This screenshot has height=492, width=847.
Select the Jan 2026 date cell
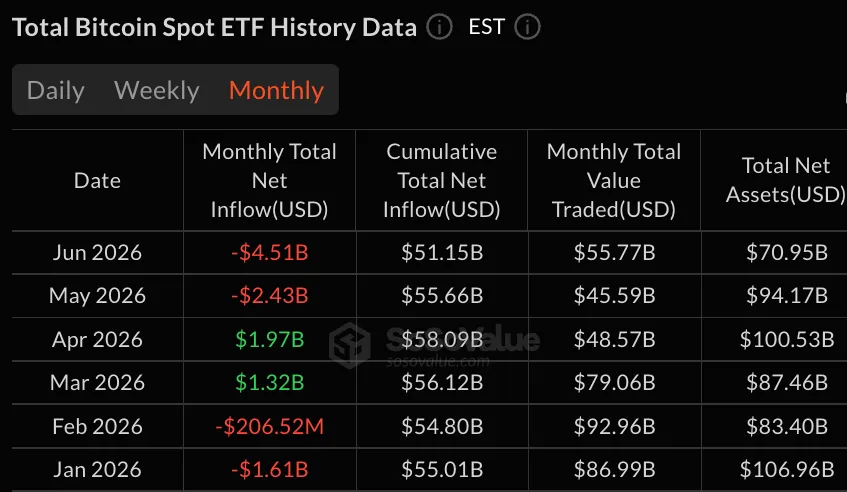[x=97, y=469]
